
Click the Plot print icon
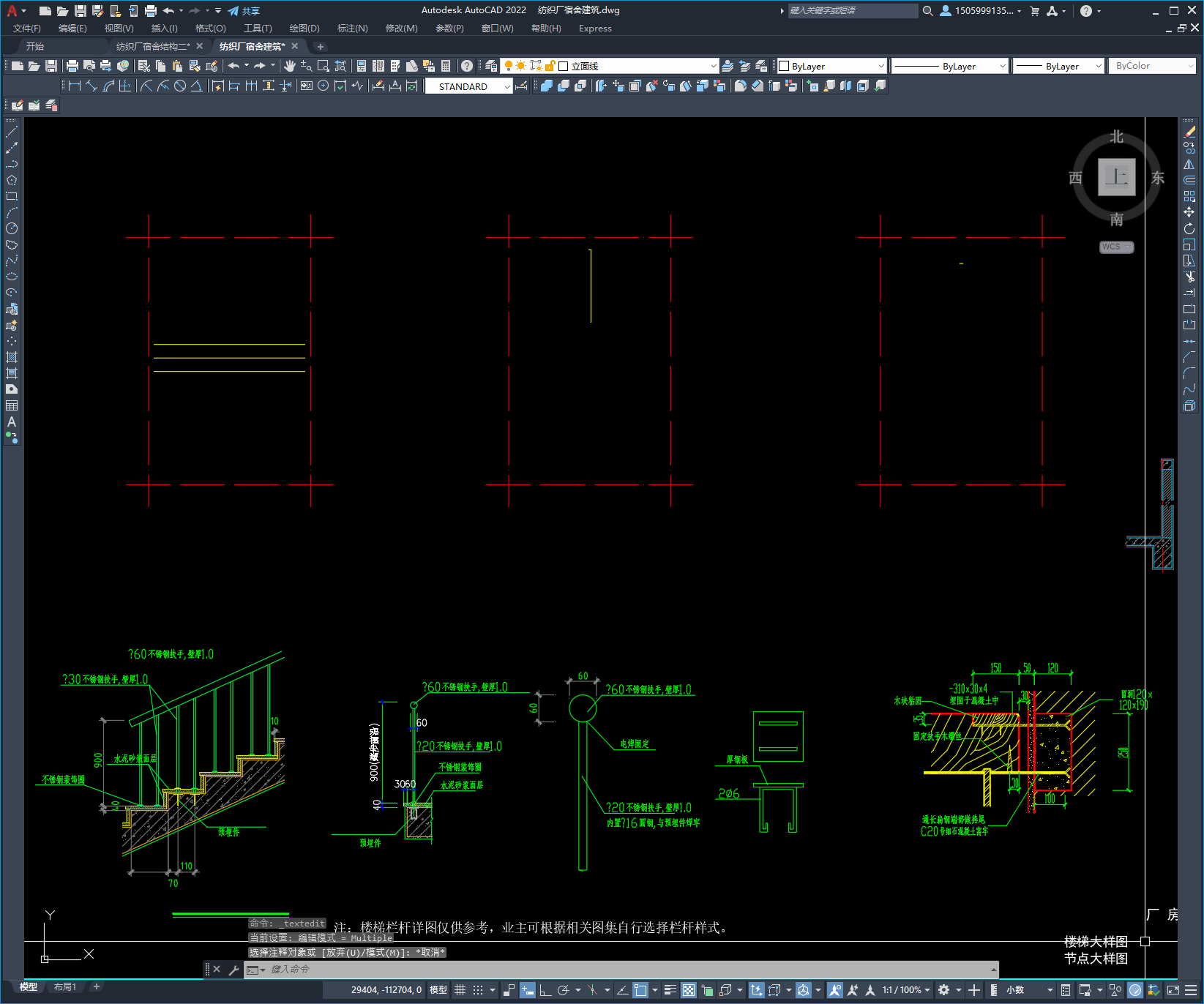point(72,66)
